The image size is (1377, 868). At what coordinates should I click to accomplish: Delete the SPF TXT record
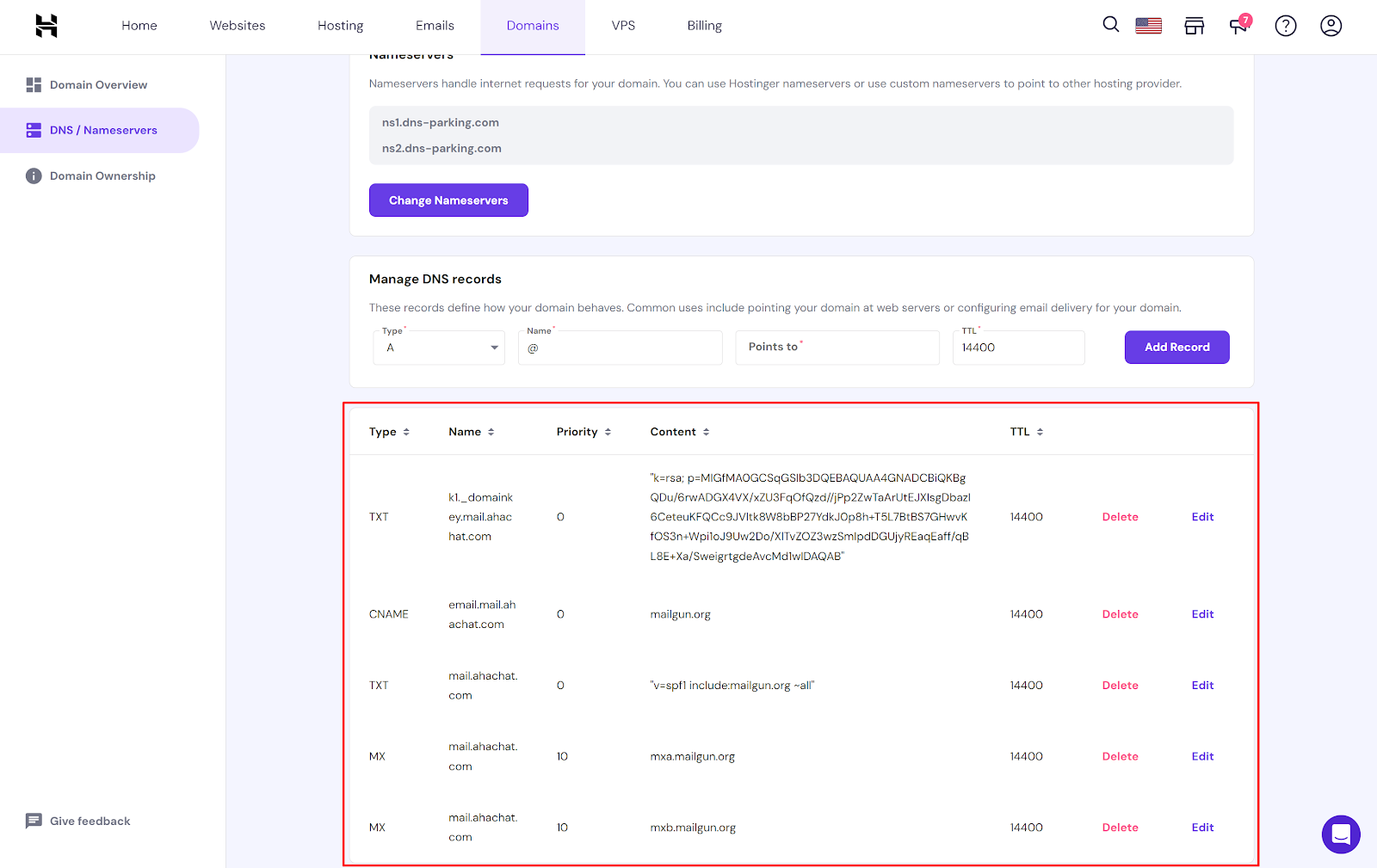(1120, 686)
